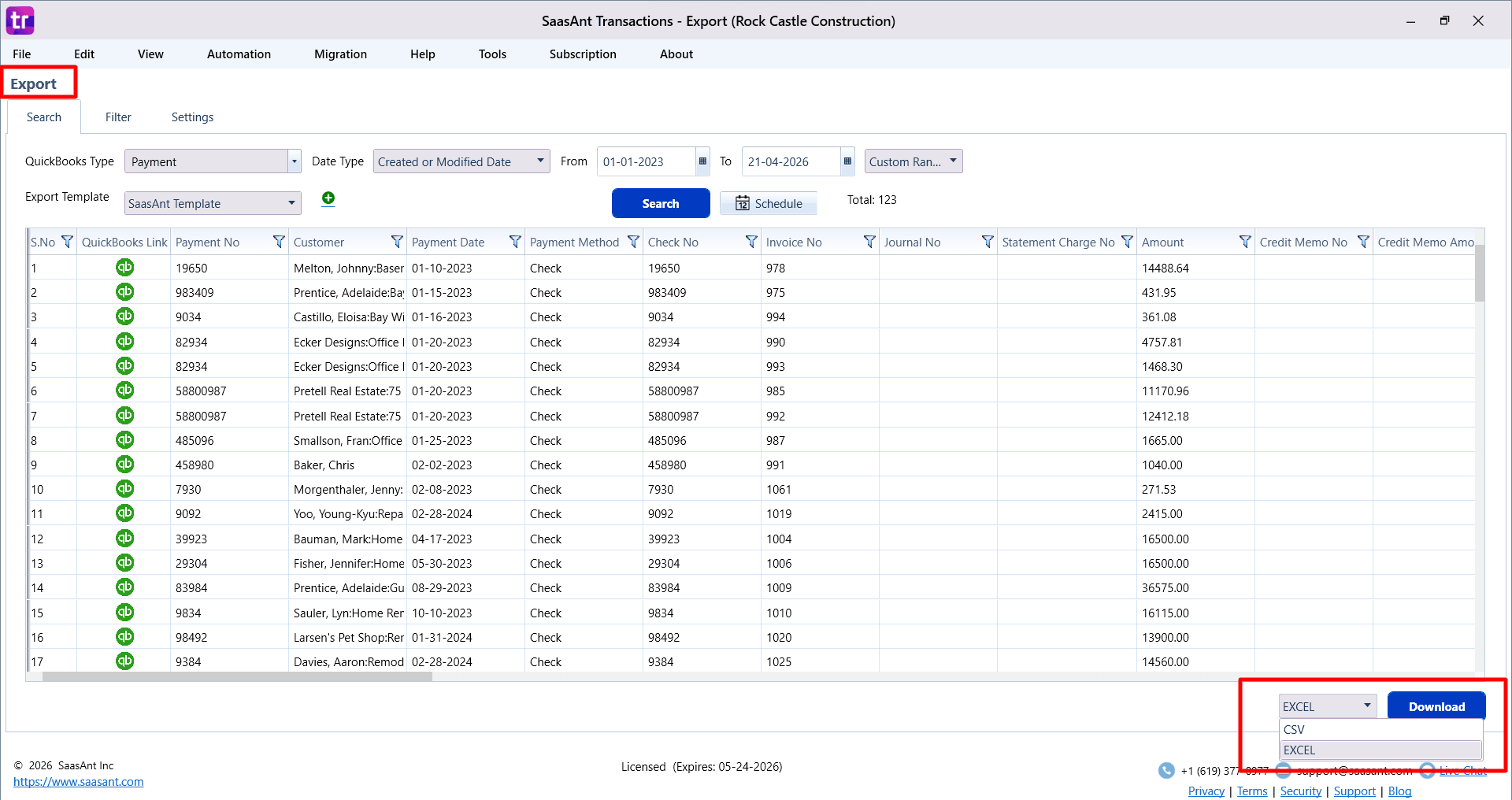The width and height of the screenshot is (1512, 800).
Task: Filter the Check No column
Action: point(751,242)
